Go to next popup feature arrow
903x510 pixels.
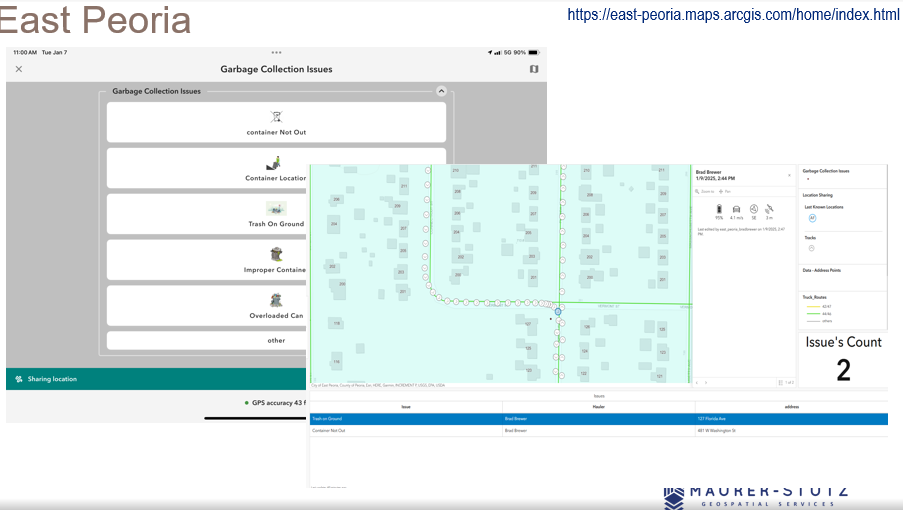706,382
